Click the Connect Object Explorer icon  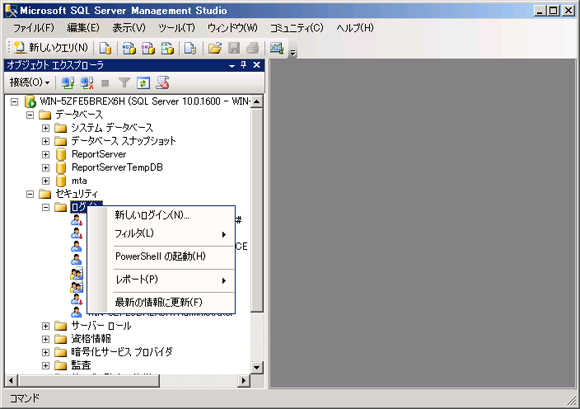(x=68, y=83)
